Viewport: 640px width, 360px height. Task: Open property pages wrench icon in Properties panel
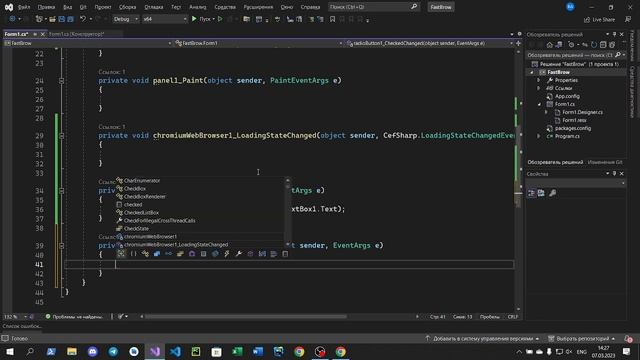pyautogui.click(x=553, y=193)
